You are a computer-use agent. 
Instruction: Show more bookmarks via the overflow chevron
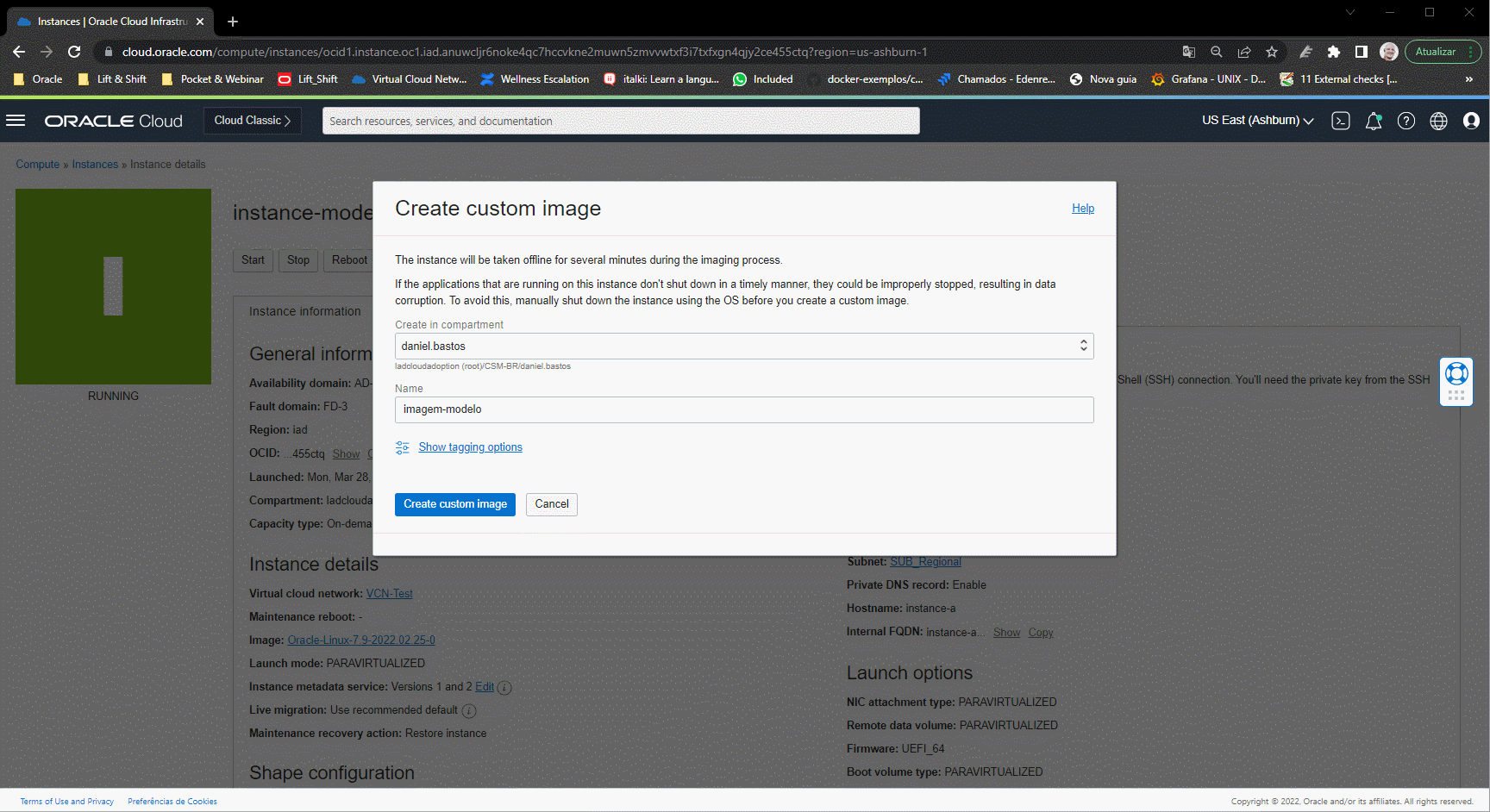pos(1469,79)
